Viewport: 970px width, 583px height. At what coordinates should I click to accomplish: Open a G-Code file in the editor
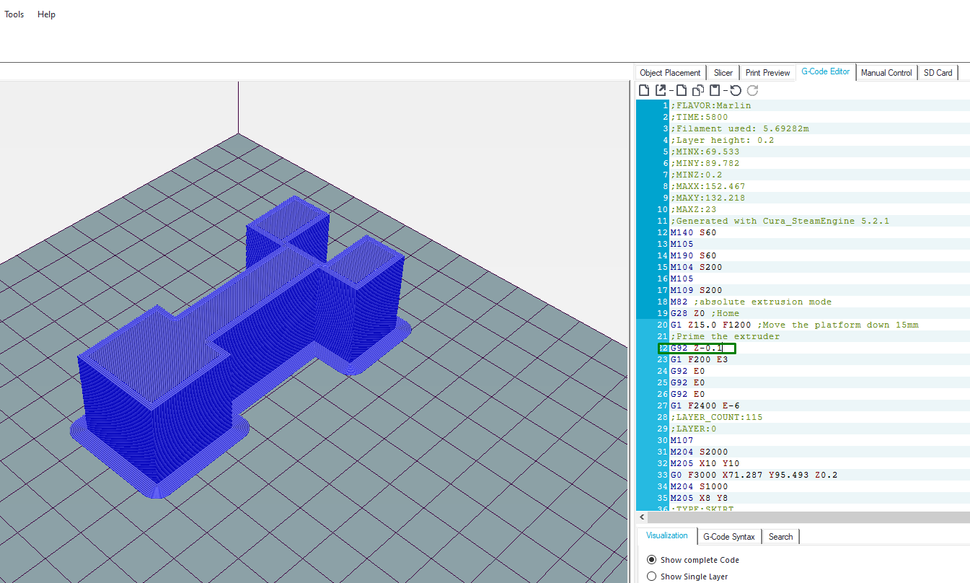pos(681,90)
